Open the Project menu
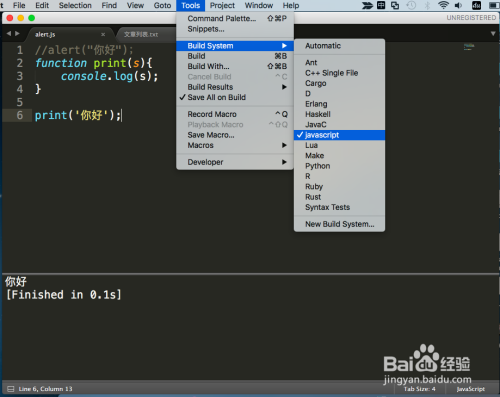 [x=222, y=5]
